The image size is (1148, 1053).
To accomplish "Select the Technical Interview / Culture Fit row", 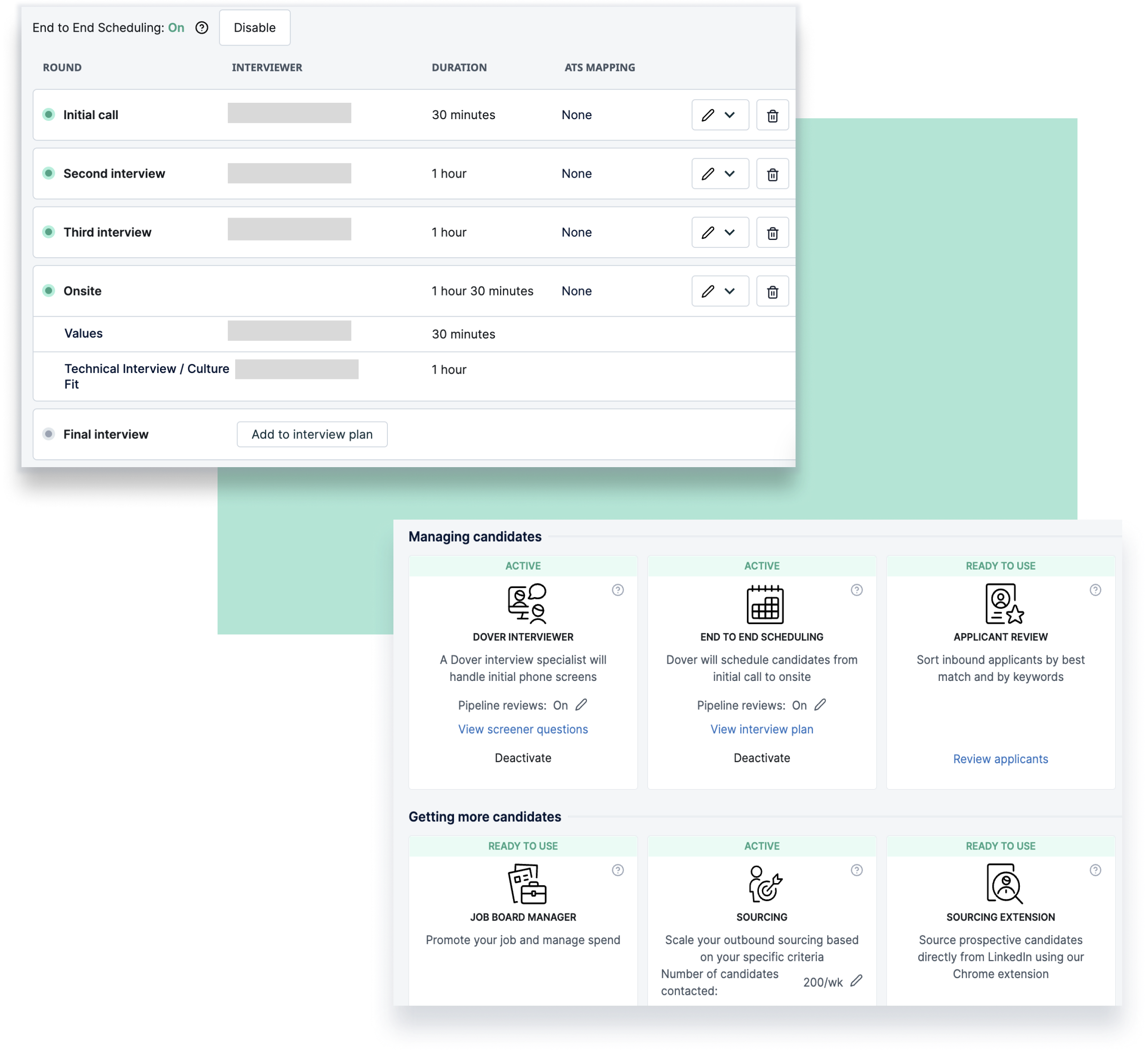I will 414,377.
